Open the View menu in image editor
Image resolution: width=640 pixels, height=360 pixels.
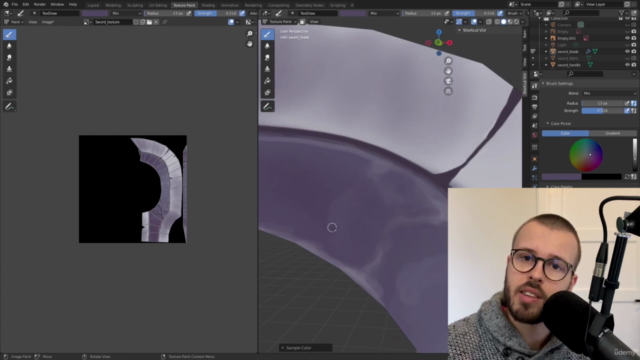(33, 22)
